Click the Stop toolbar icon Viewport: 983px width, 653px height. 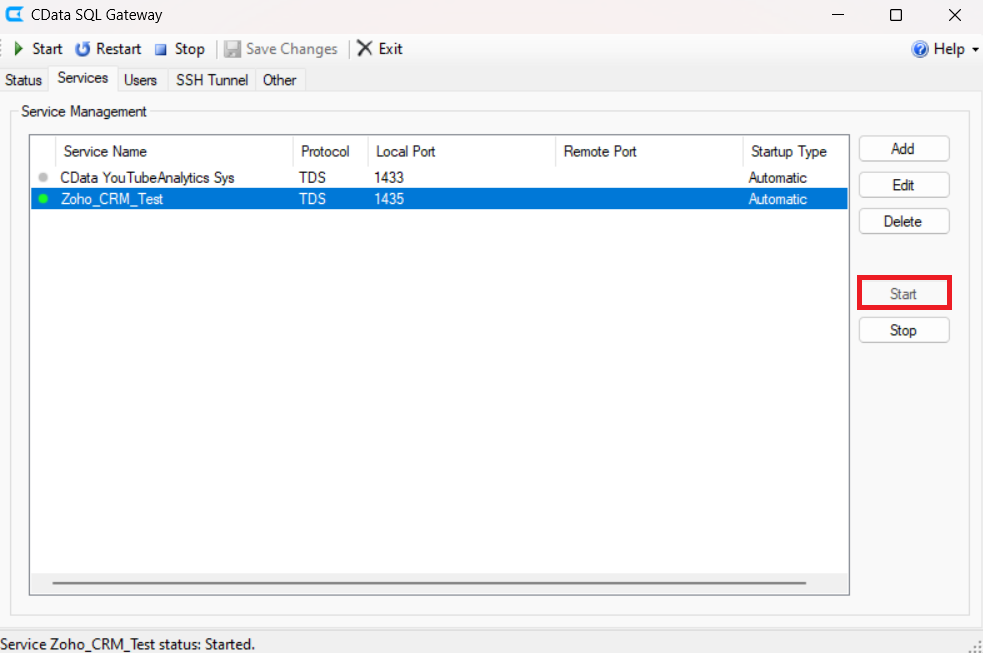click(161, 50)
